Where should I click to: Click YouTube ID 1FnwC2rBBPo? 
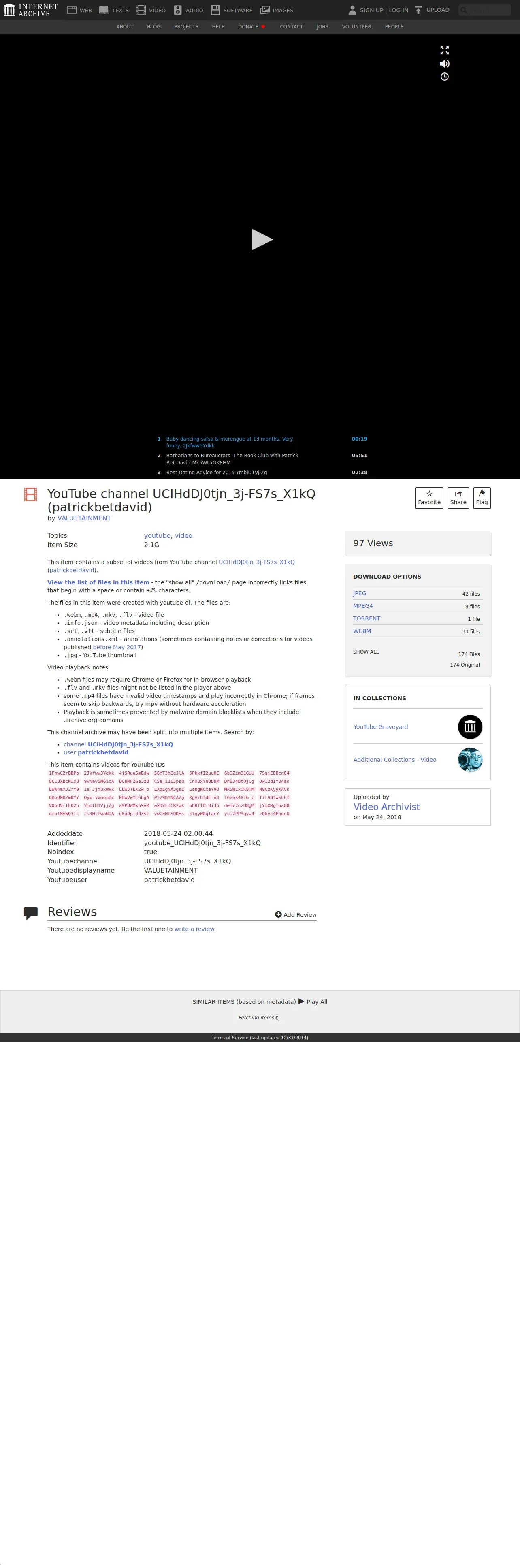64,773
